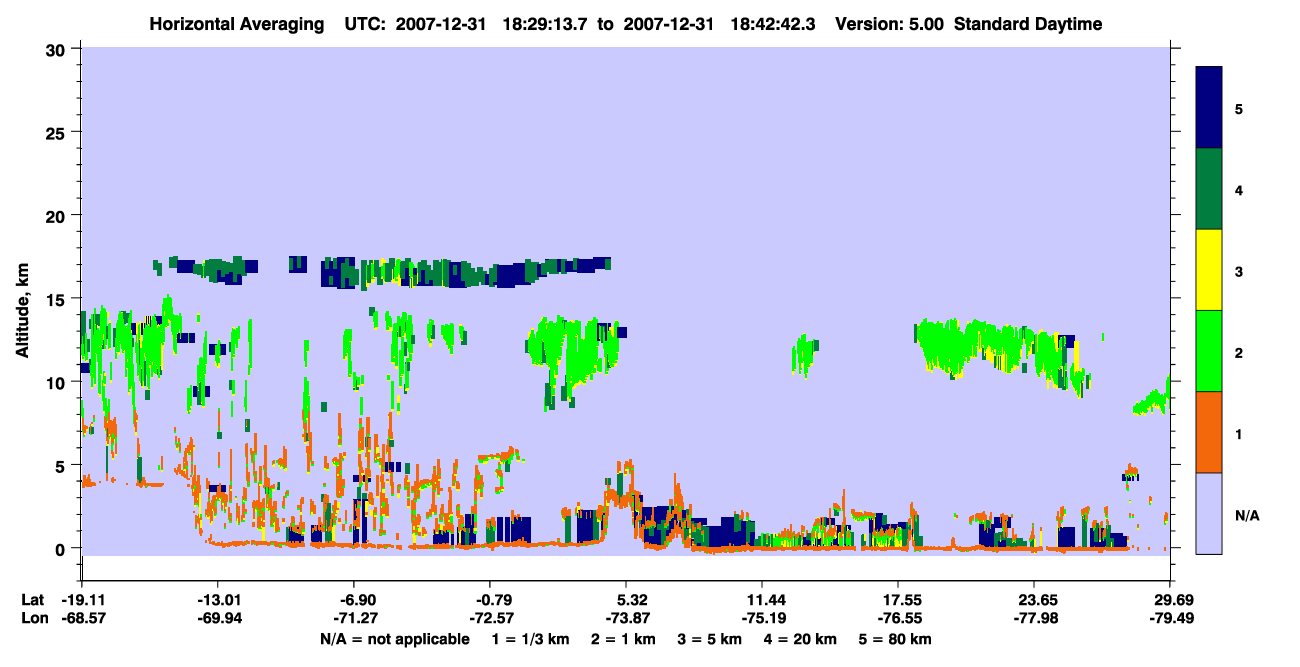Click the 'Lat' row label

pos(33,600)
